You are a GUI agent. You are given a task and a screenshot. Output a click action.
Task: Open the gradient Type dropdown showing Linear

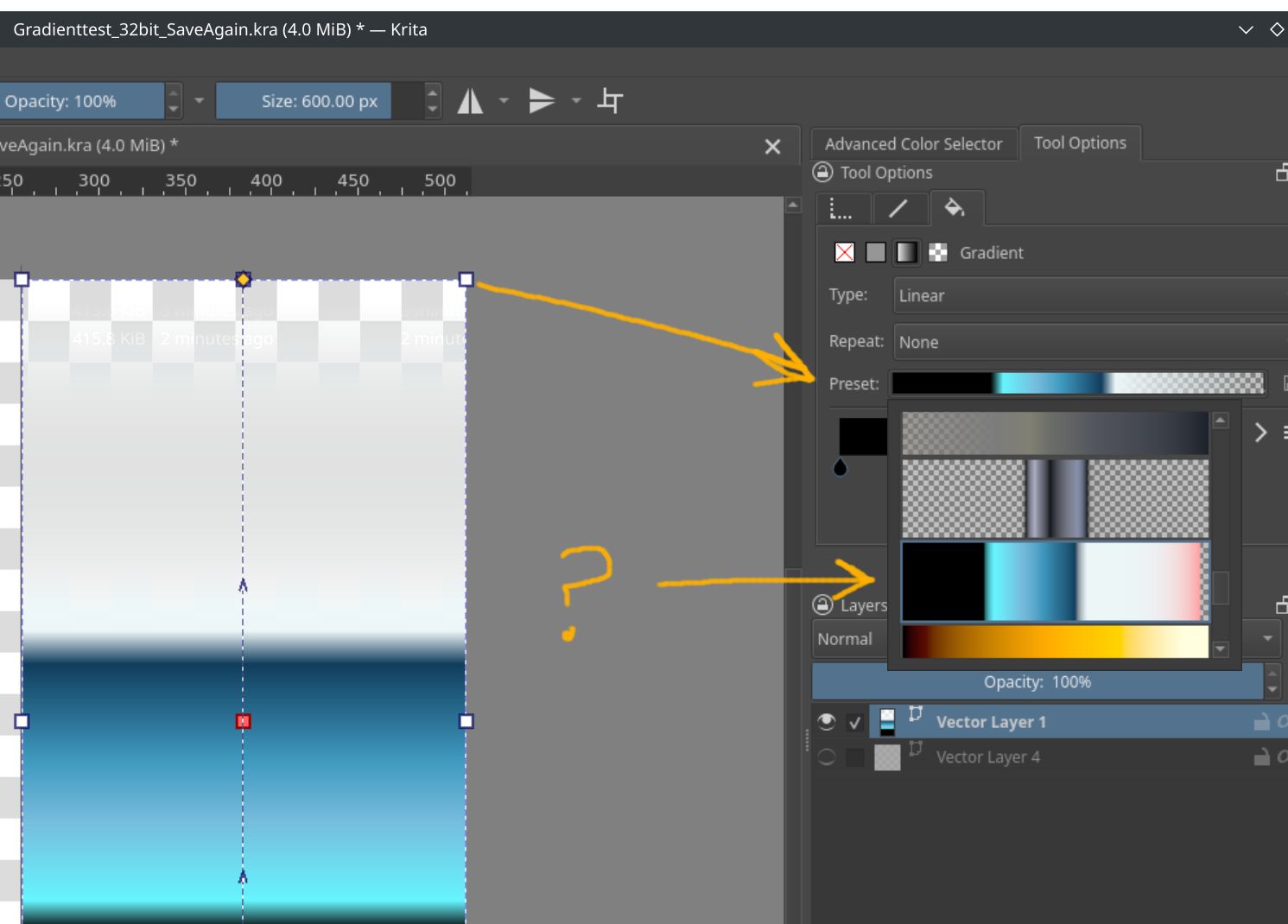(x=1088, y=295)
